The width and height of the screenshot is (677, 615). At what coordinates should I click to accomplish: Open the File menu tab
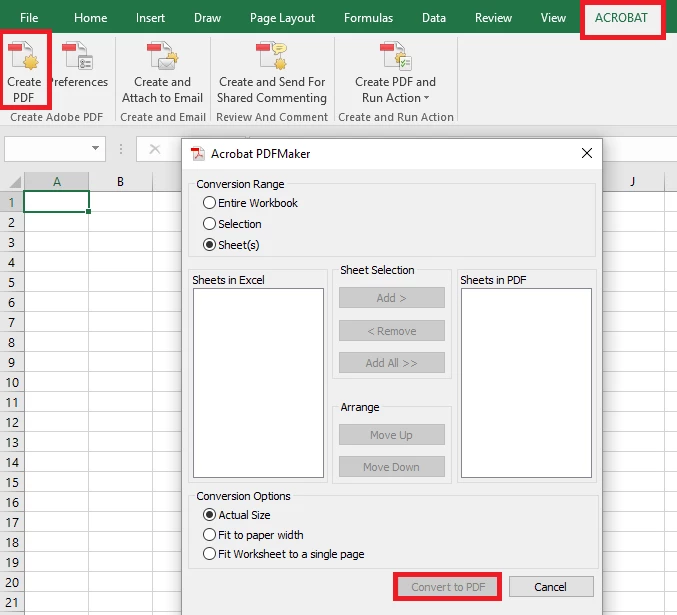[x=29, y=18]
